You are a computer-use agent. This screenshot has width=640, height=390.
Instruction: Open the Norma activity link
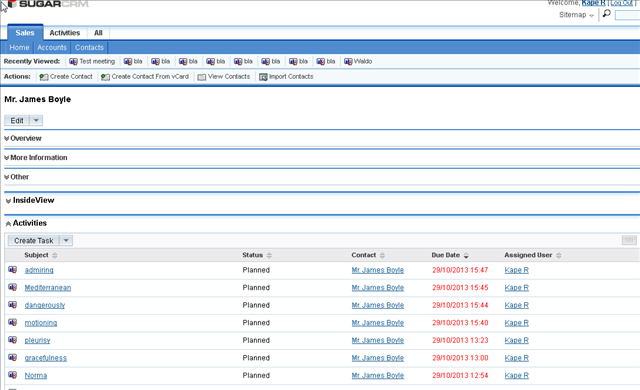pos(36,375)
